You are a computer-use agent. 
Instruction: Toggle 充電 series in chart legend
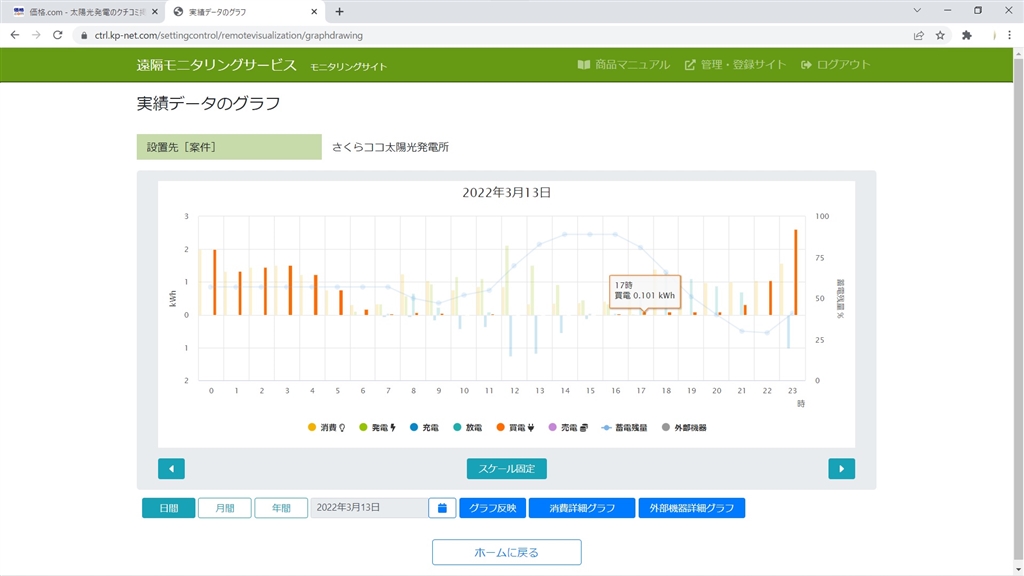coord(424,427)
